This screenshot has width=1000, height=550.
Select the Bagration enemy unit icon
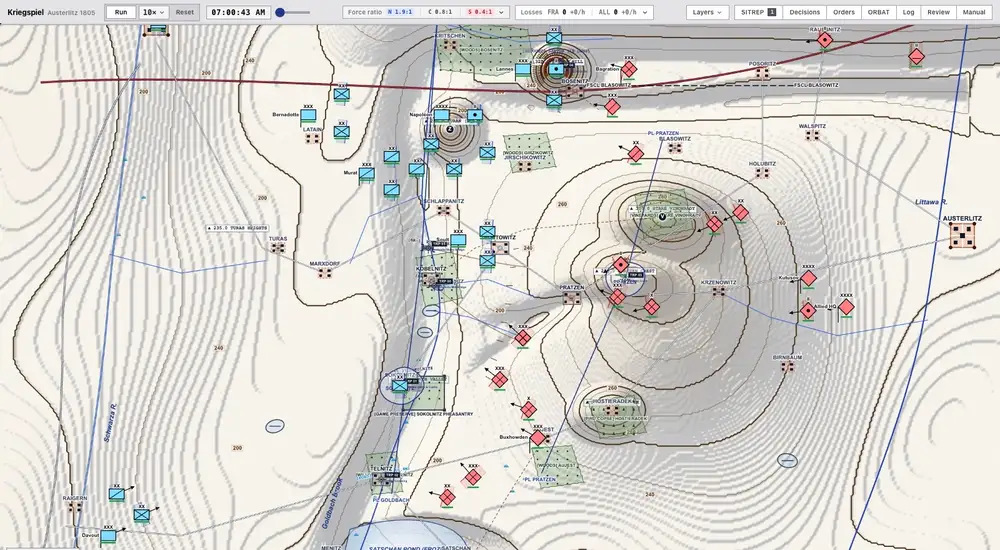pos(629,69)
